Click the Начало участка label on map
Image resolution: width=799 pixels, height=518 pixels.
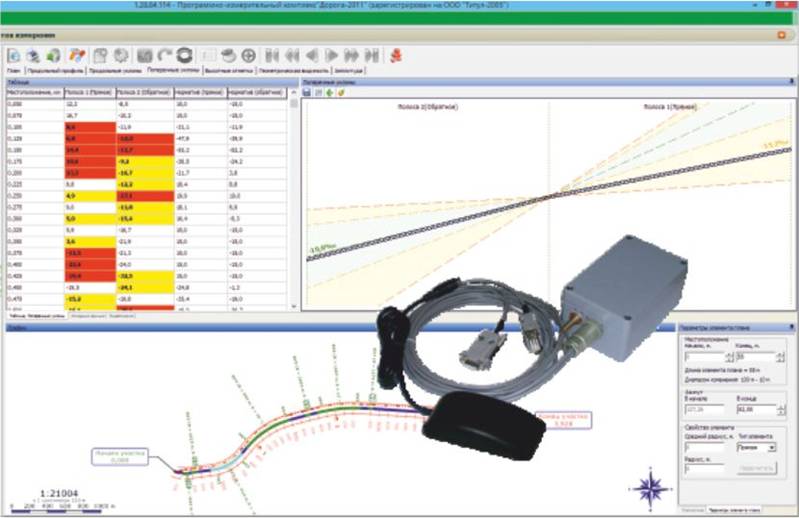click(x=120, y=456)
